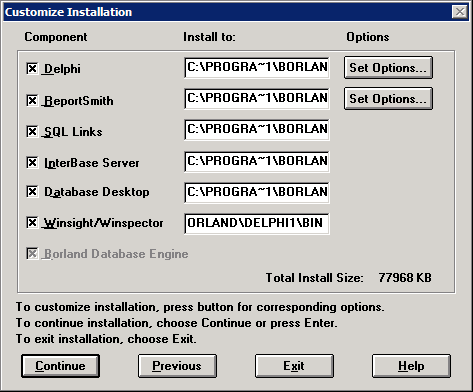
Task: Close the Customize Installation dialog
Action: pyautogui.click(x=460, y=12)
